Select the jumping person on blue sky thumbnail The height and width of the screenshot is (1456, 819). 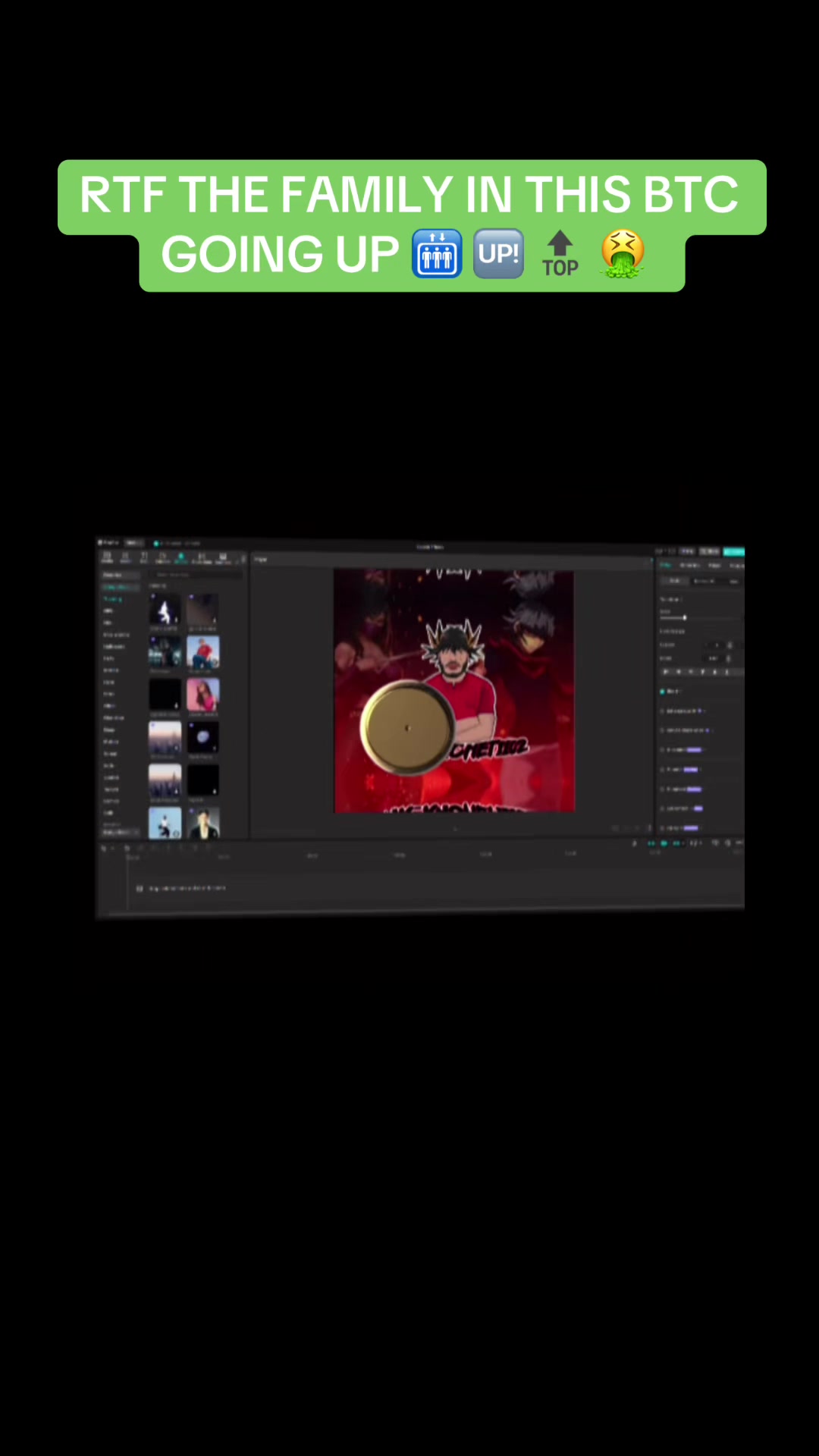click(165, 823)
